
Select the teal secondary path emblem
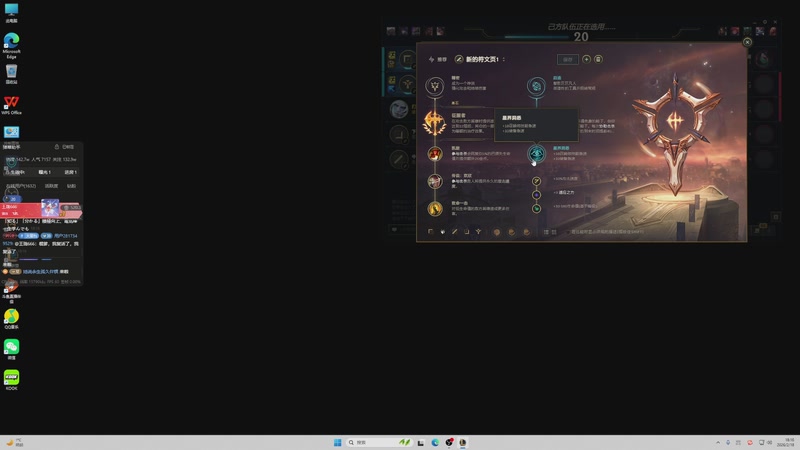coord(536,86)
